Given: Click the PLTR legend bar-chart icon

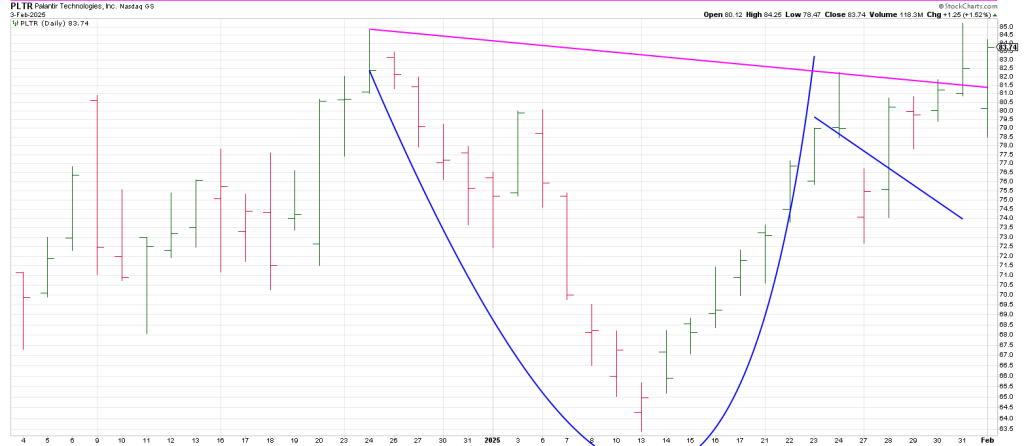Looking at the screenshot, I should (x=13, y=23).
